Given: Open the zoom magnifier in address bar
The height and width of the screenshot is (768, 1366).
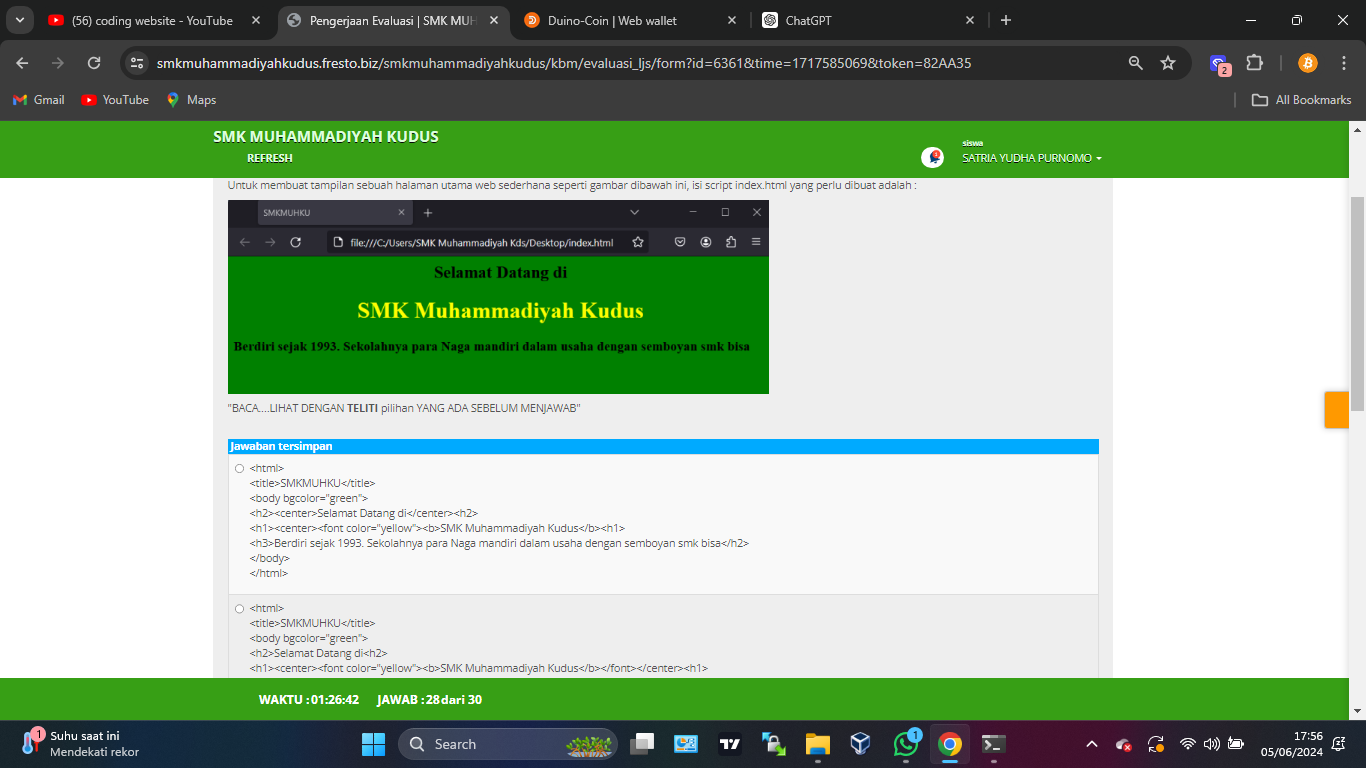Looking at the screenshot, I should tap(1135, 63).
